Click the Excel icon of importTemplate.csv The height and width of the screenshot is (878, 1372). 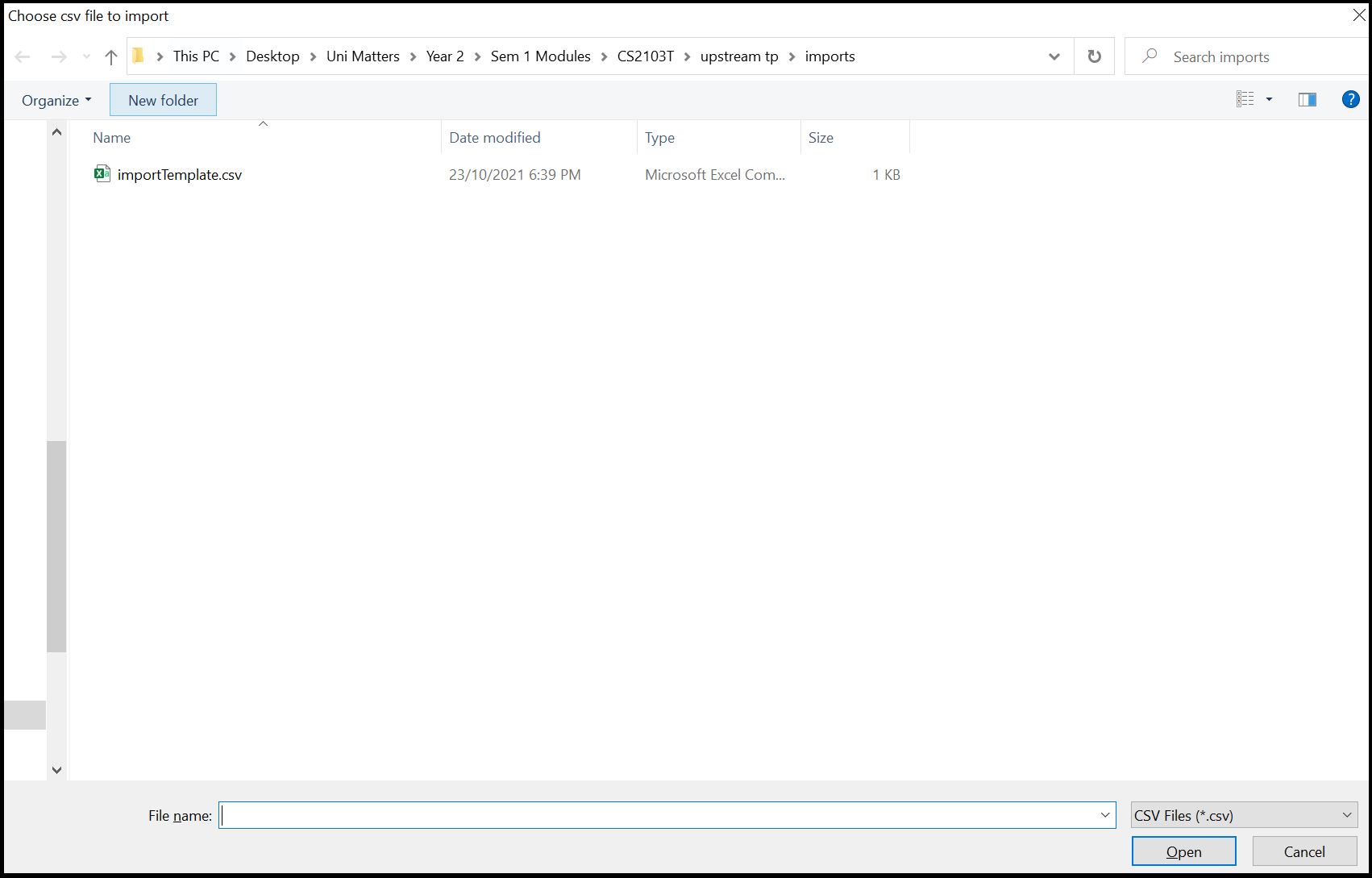[102, 173]
